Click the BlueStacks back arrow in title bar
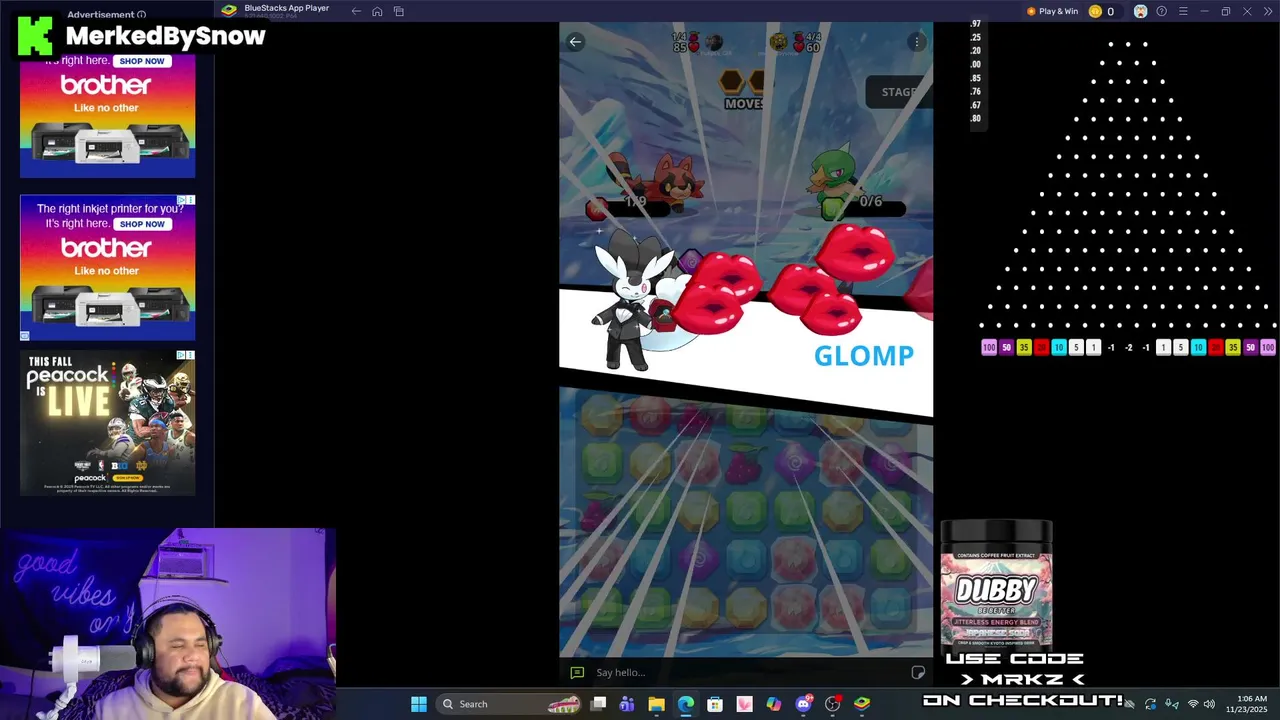 click(356, 11)
